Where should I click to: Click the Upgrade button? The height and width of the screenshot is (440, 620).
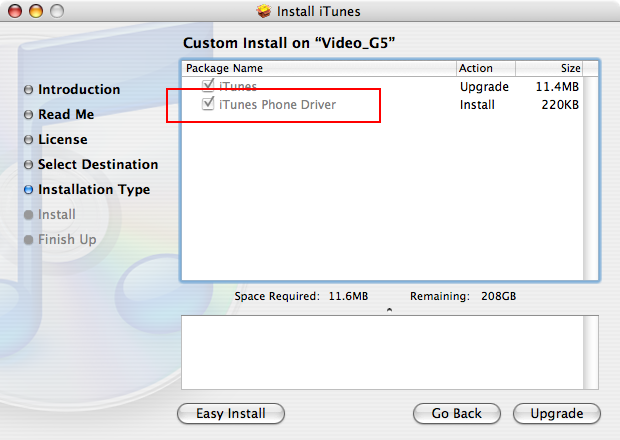point(557,414)
